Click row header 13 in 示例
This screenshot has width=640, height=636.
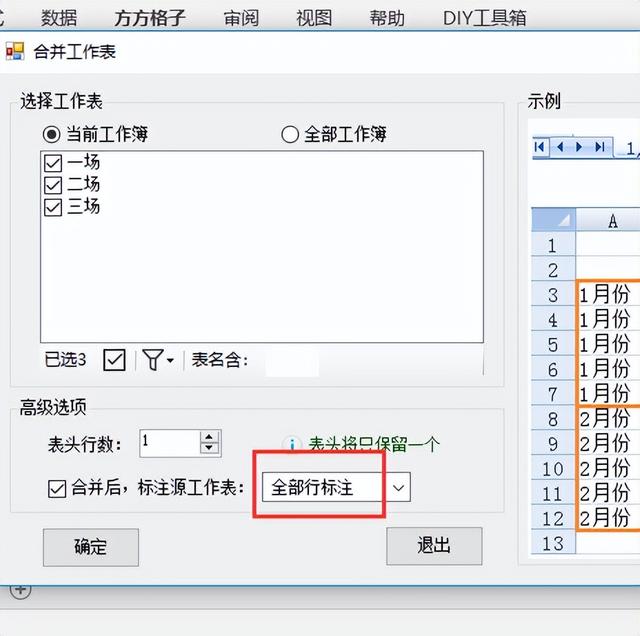point(553,543)
